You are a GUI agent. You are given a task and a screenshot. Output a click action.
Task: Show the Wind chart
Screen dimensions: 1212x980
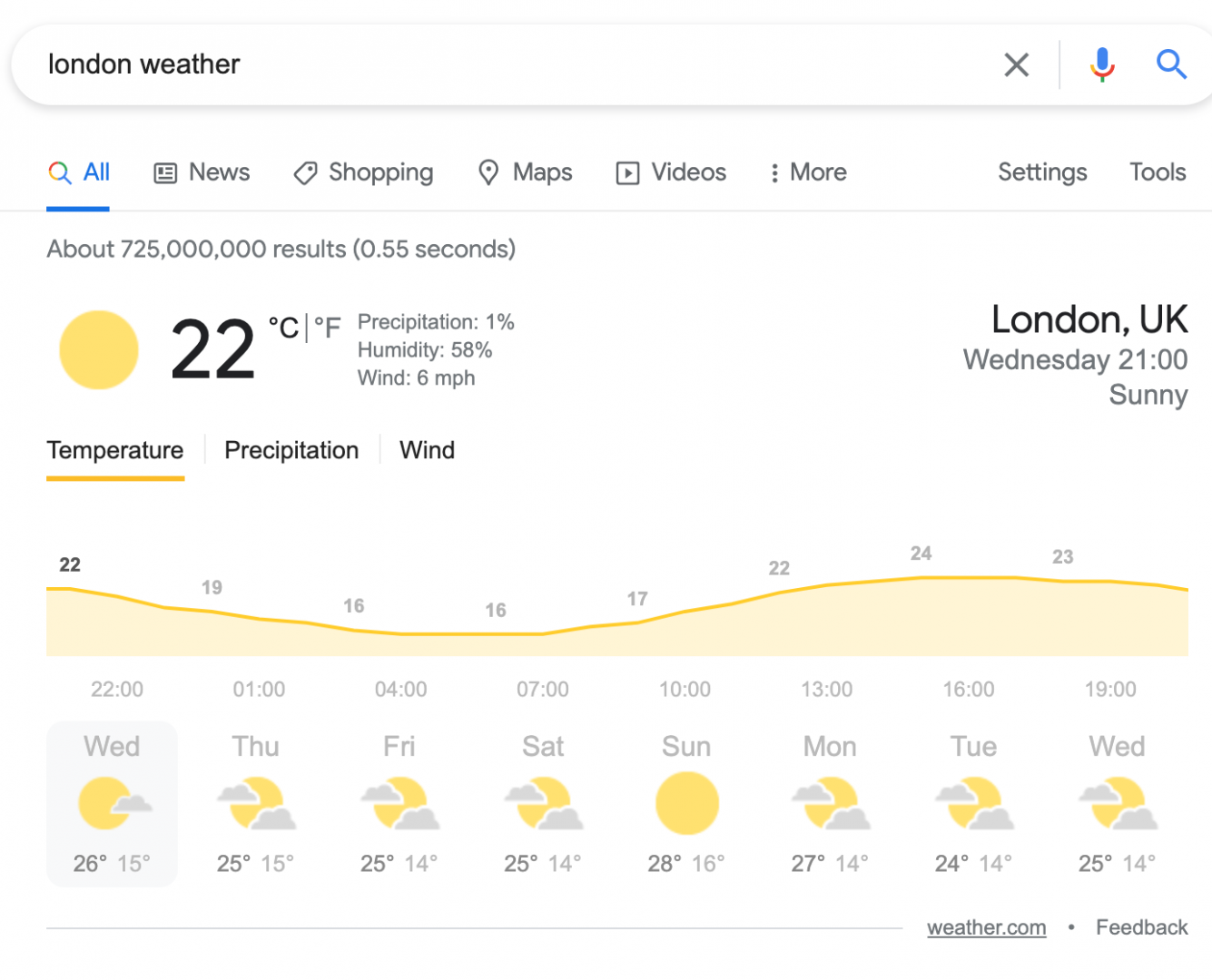427,450
